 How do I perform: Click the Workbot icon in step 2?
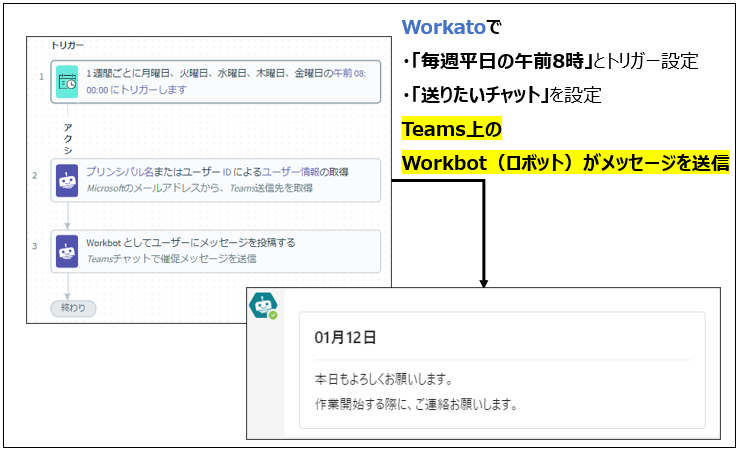click(67, 181)
